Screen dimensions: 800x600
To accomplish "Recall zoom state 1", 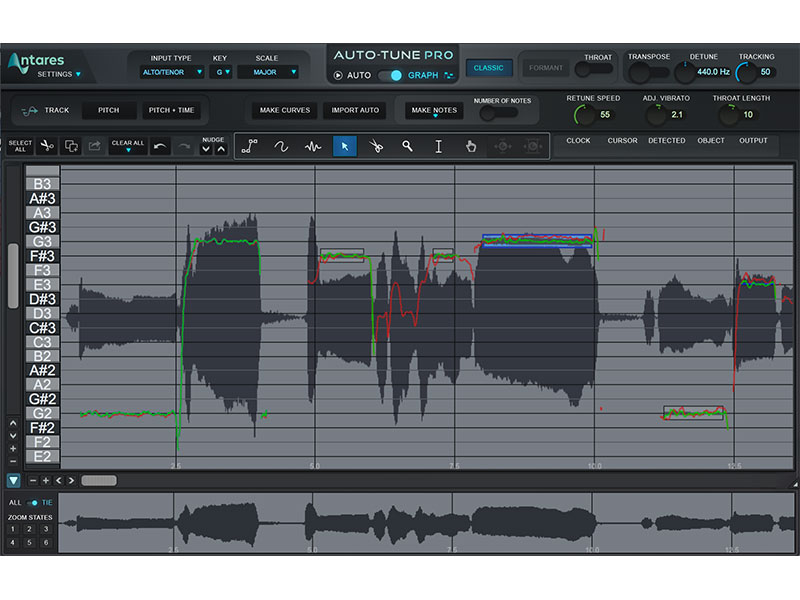I will [13, 529].
